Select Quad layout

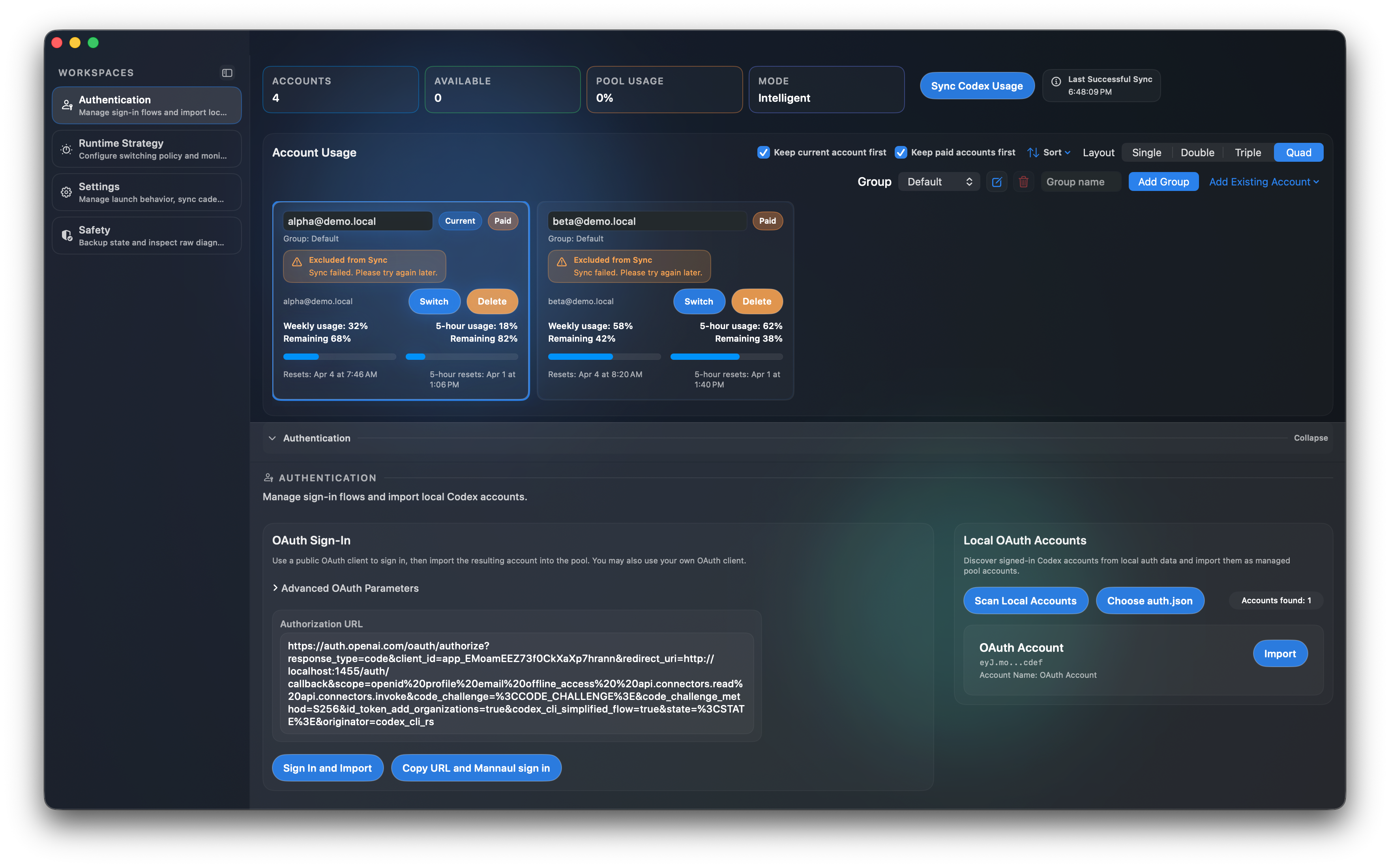pos(1298,153)
